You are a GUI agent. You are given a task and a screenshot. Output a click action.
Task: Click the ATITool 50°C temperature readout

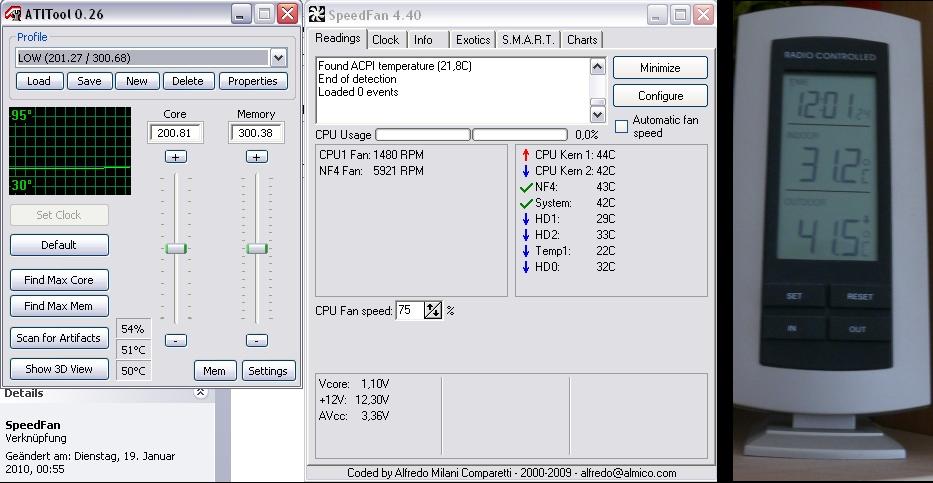click(134, 371)
